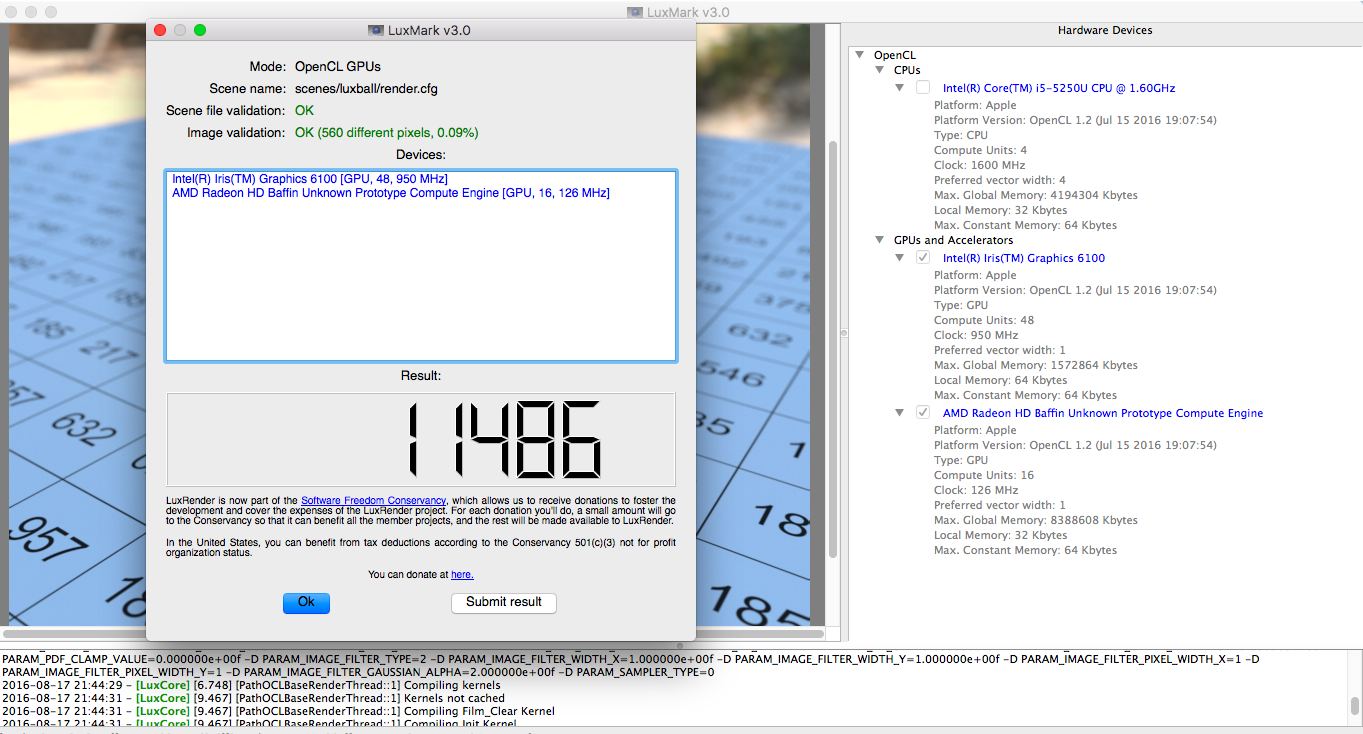This screenshot has width=1363, height=734.
Task: Select the Intel Core i5-5250U CPU label
Action: click(1059, 88)
